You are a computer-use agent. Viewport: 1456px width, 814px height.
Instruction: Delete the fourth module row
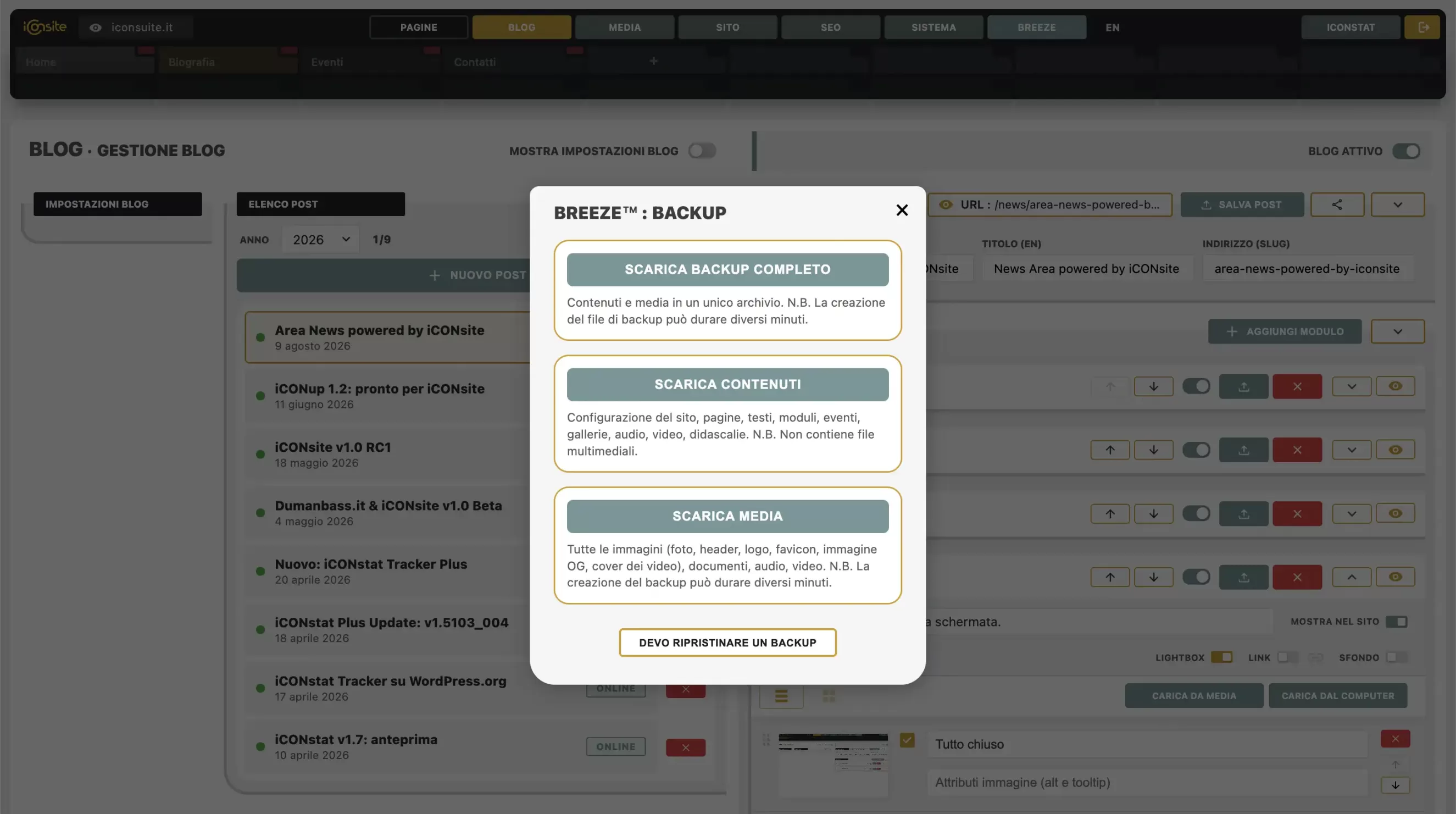[1297, 577]
